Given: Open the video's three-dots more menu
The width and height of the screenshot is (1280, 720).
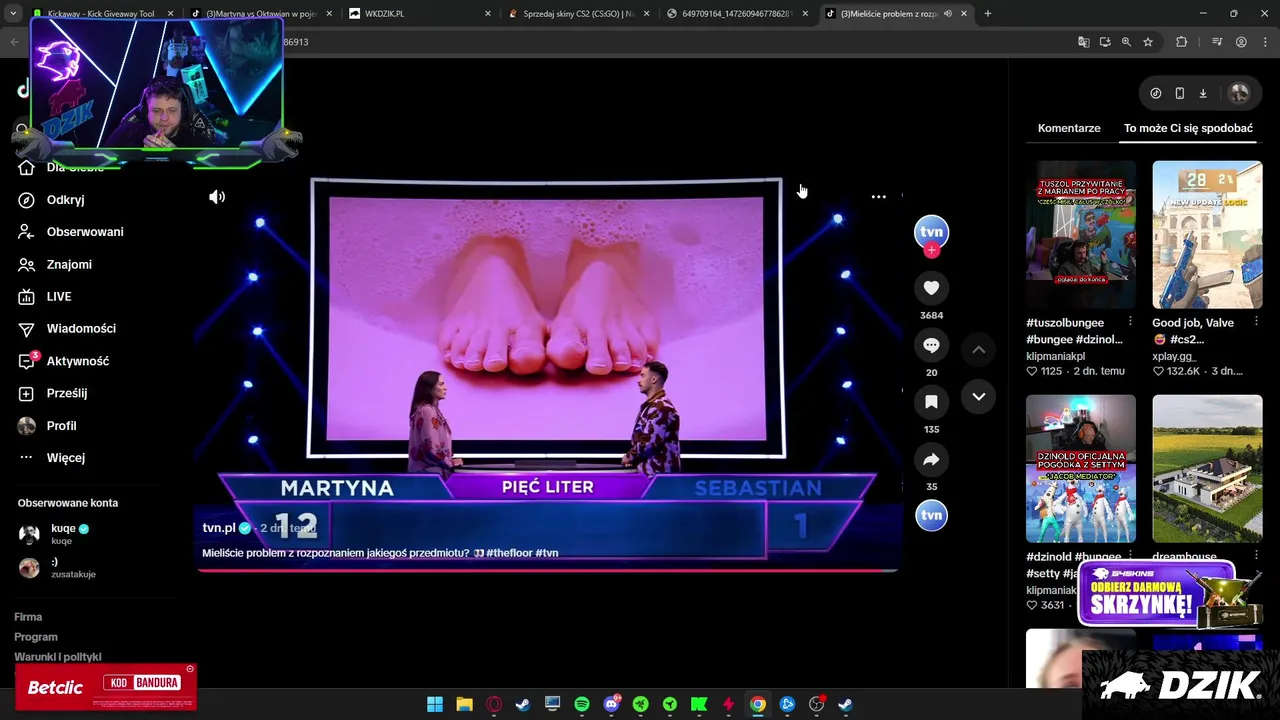Looking at the screenshot, I should click(x=878, y=197).
